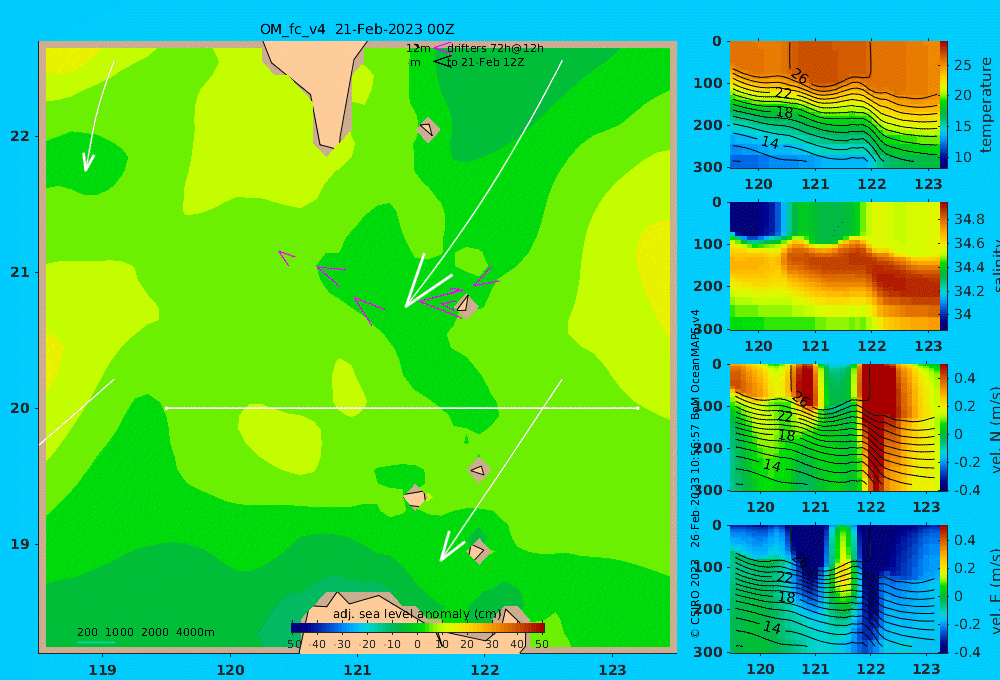Select the legend text drifters 72h@12h
The height and width of the screenshot is (680, 1000).
pyautogui.click(x=495, y=48)
